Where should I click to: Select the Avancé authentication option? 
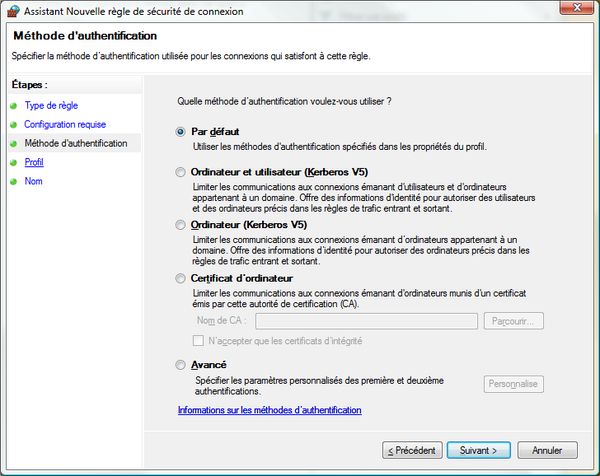coord(180,365)
